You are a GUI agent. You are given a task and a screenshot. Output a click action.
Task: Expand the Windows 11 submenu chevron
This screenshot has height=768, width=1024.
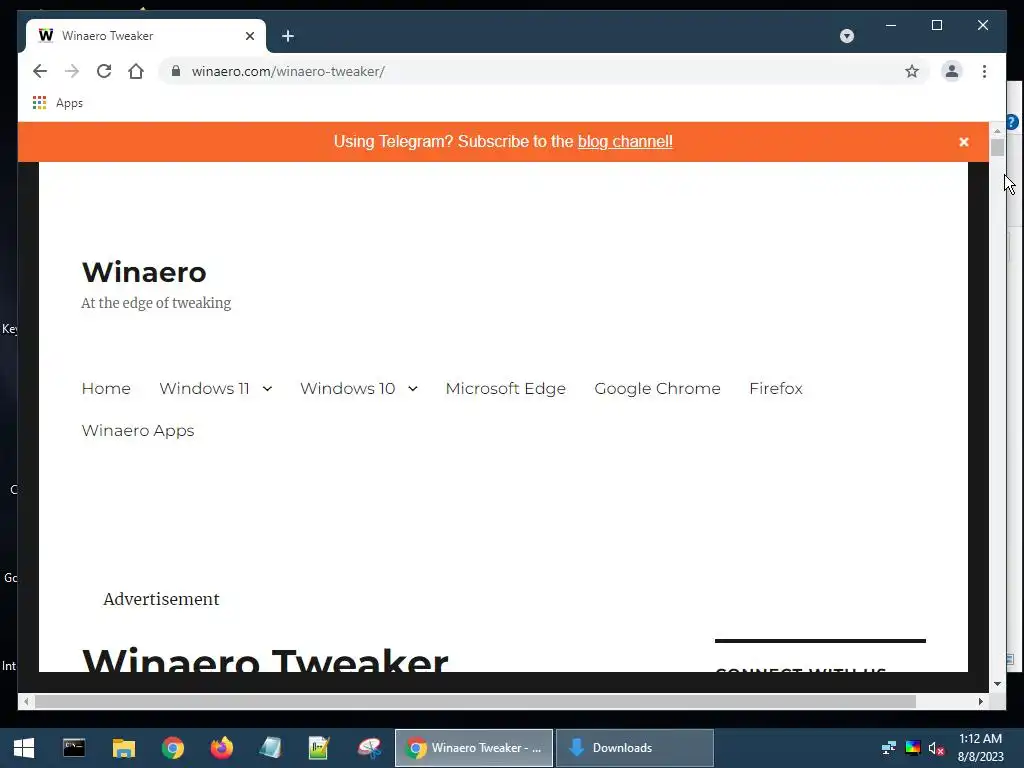coord(267,389)
